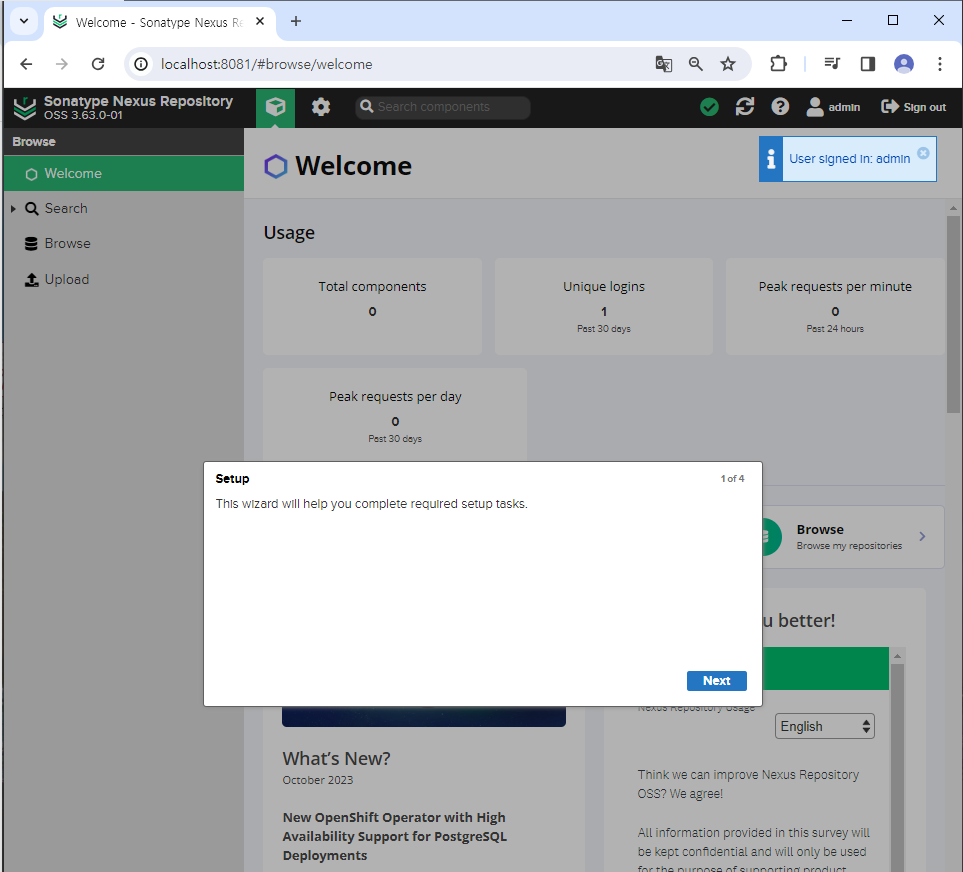Click the translate page icon
Viewport: 963px width, 872px height.
point(663,64)
